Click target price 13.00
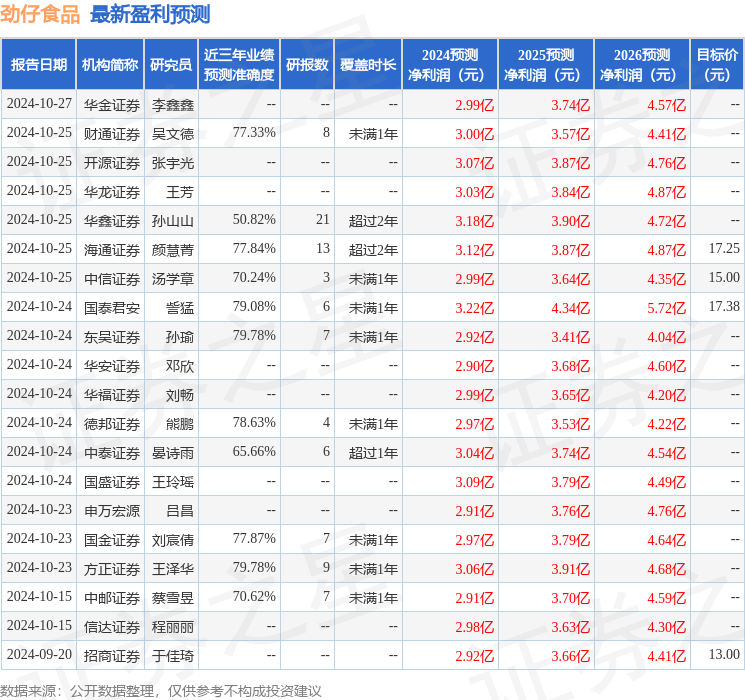This screenshot has height=700, width=745. pos(724,654)
